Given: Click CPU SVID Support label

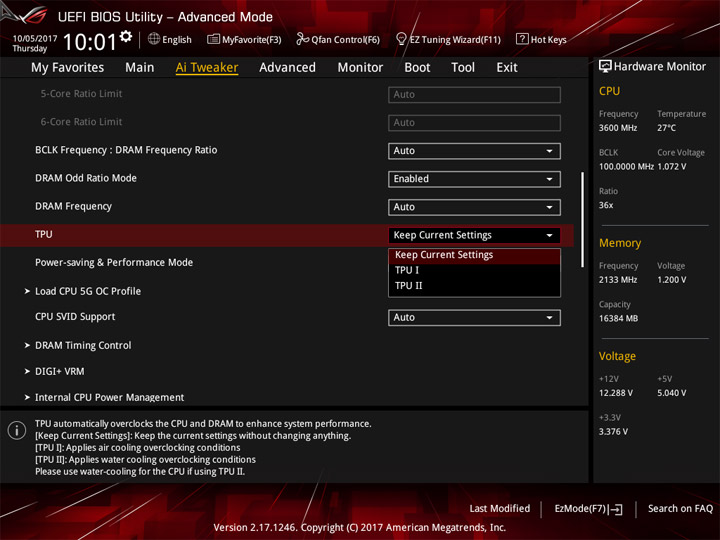Looking at the screenshot, I should 75,317.
